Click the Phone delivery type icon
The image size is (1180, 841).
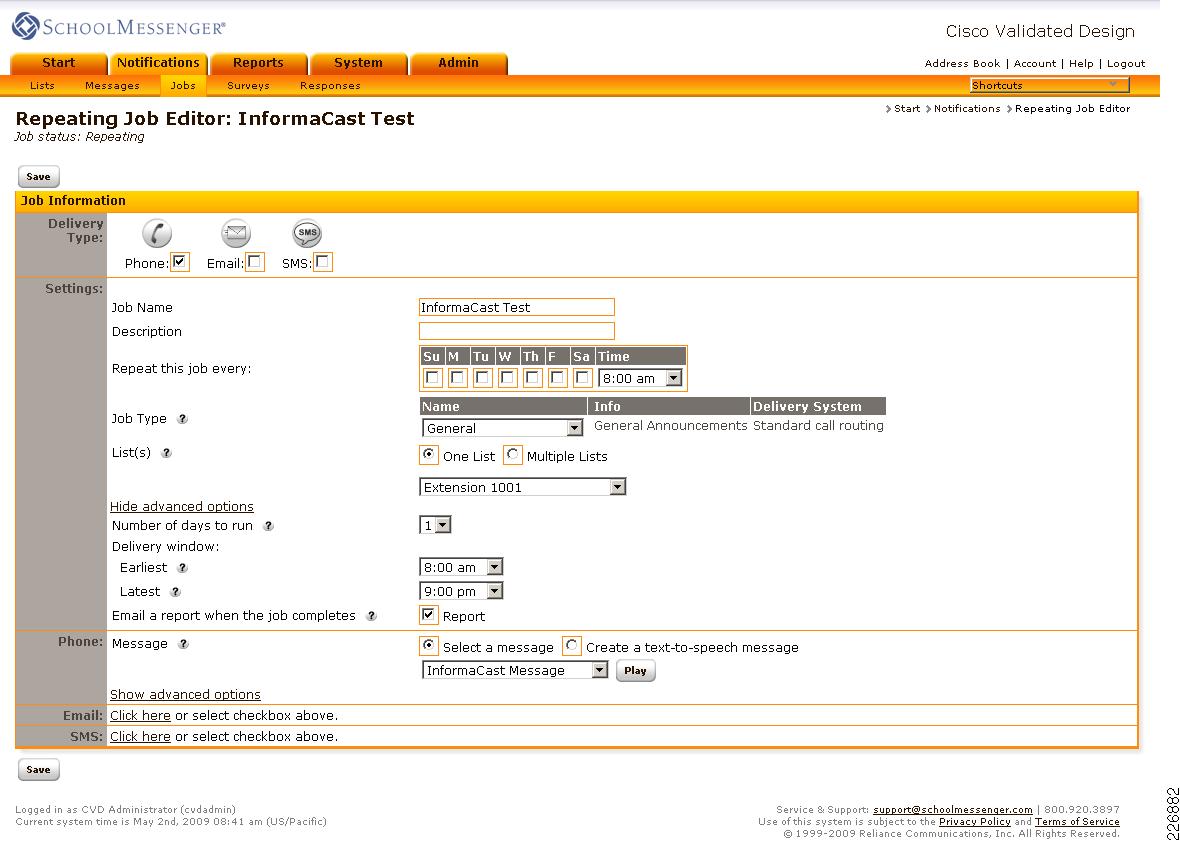click(157, 233)
